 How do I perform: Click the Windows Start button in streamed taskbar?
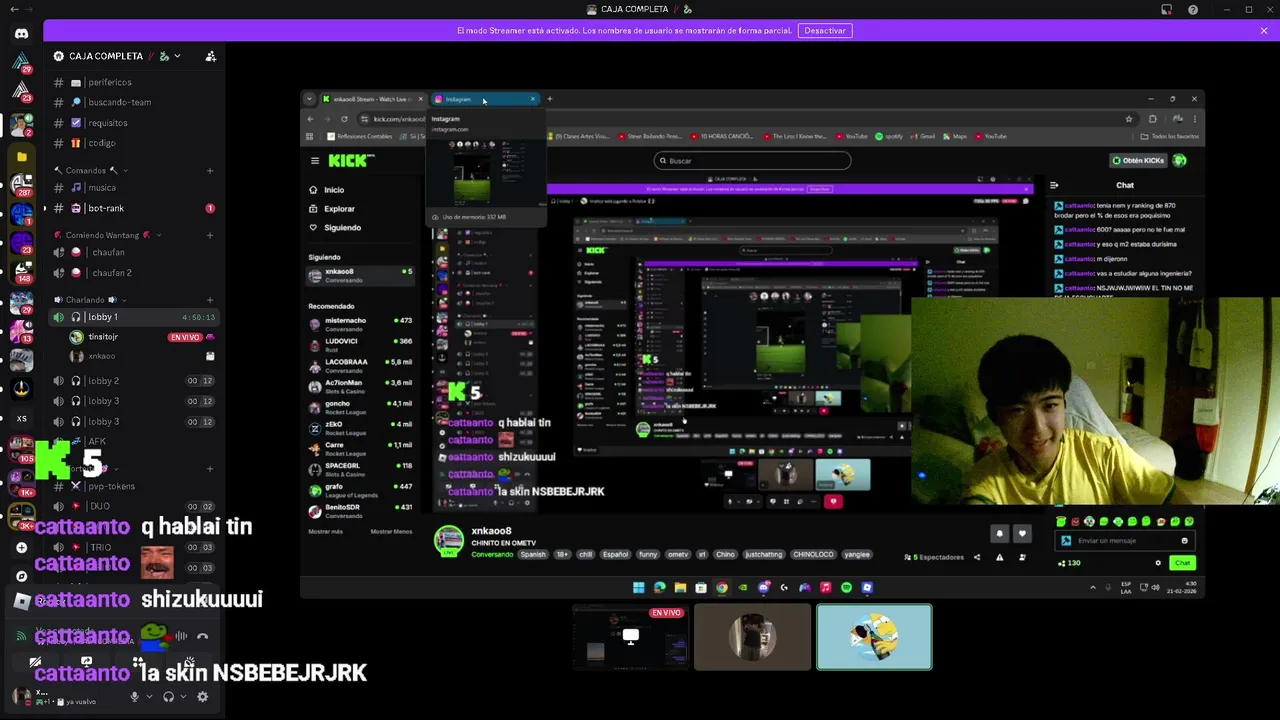(639, 588)
